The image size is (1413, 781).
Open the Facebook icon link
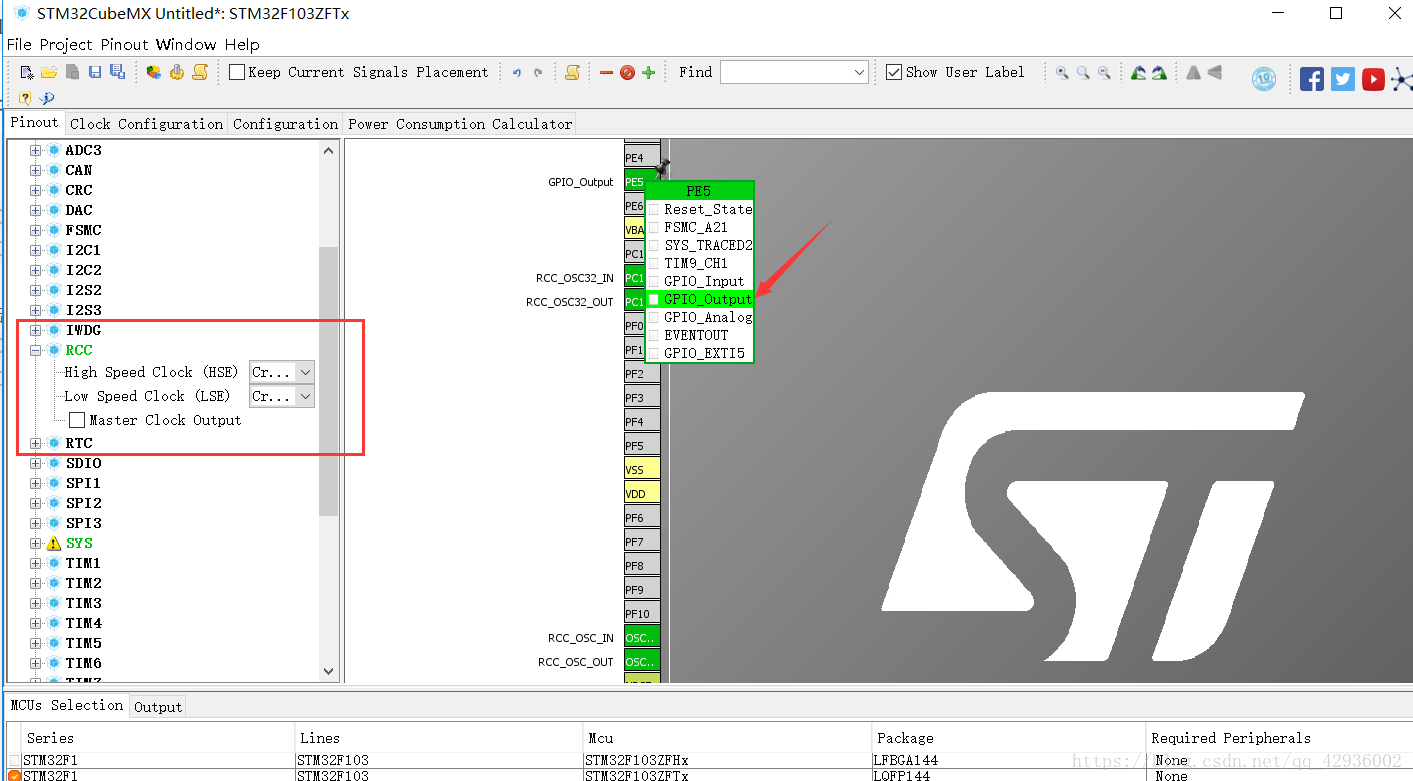point(1311,79)
